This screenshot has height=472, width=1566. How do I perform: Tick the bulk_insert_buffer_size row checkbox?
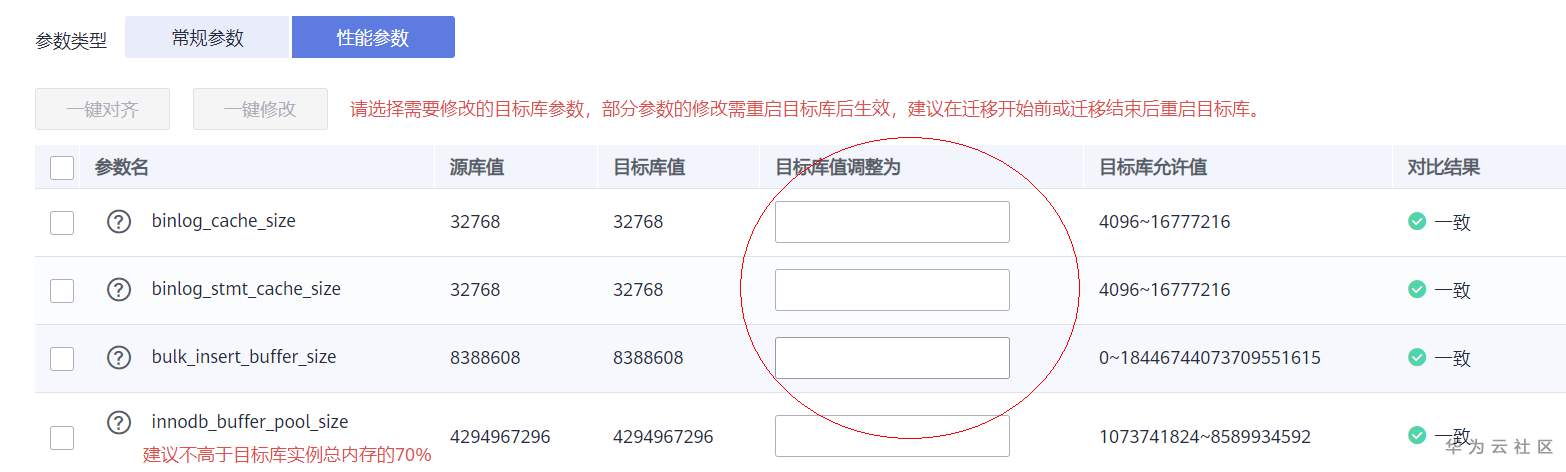pyautogui.click(x=62, y=358)
